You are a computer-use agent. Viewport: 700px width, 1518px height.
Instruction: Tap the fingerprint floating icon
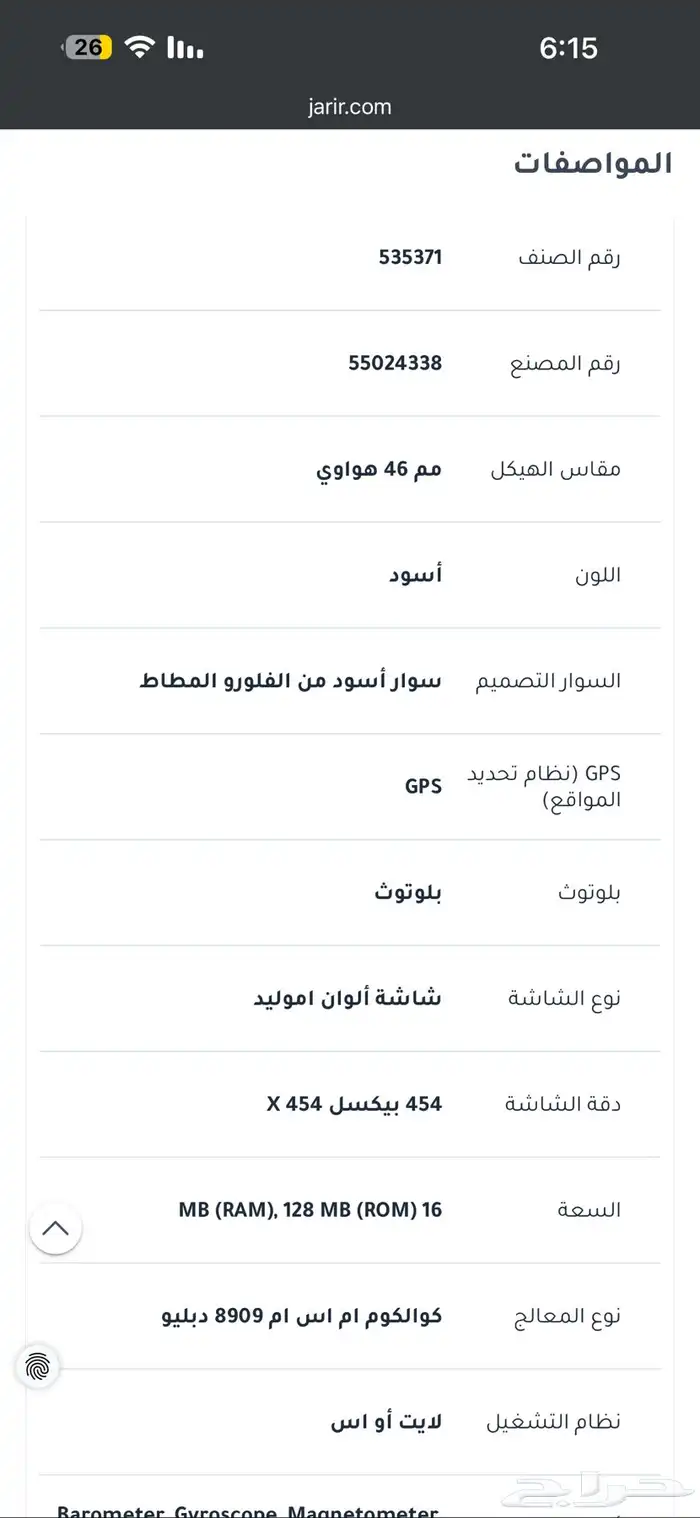37,1365
